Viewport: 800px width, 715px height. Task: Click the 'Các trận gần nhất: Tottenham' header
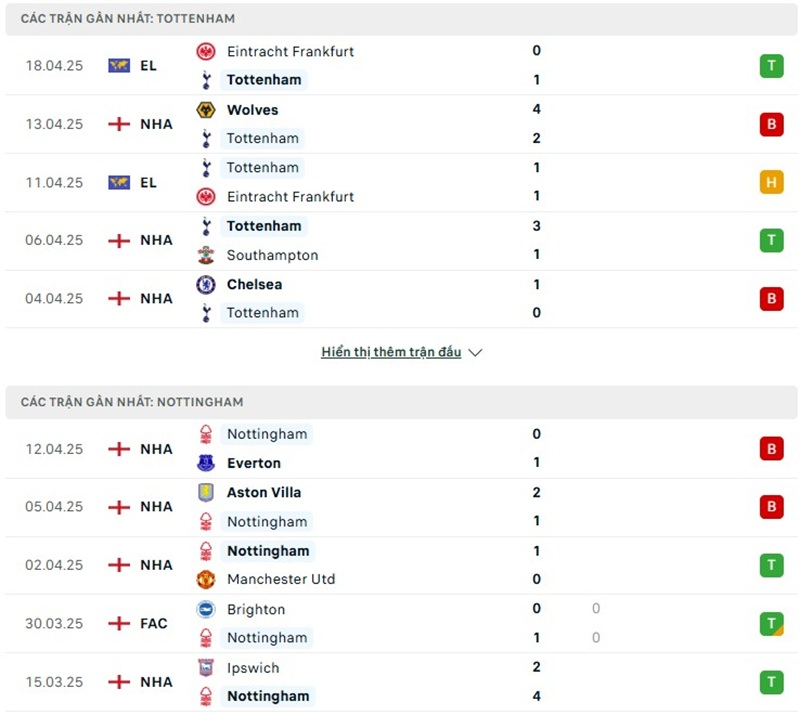point(128,19)
